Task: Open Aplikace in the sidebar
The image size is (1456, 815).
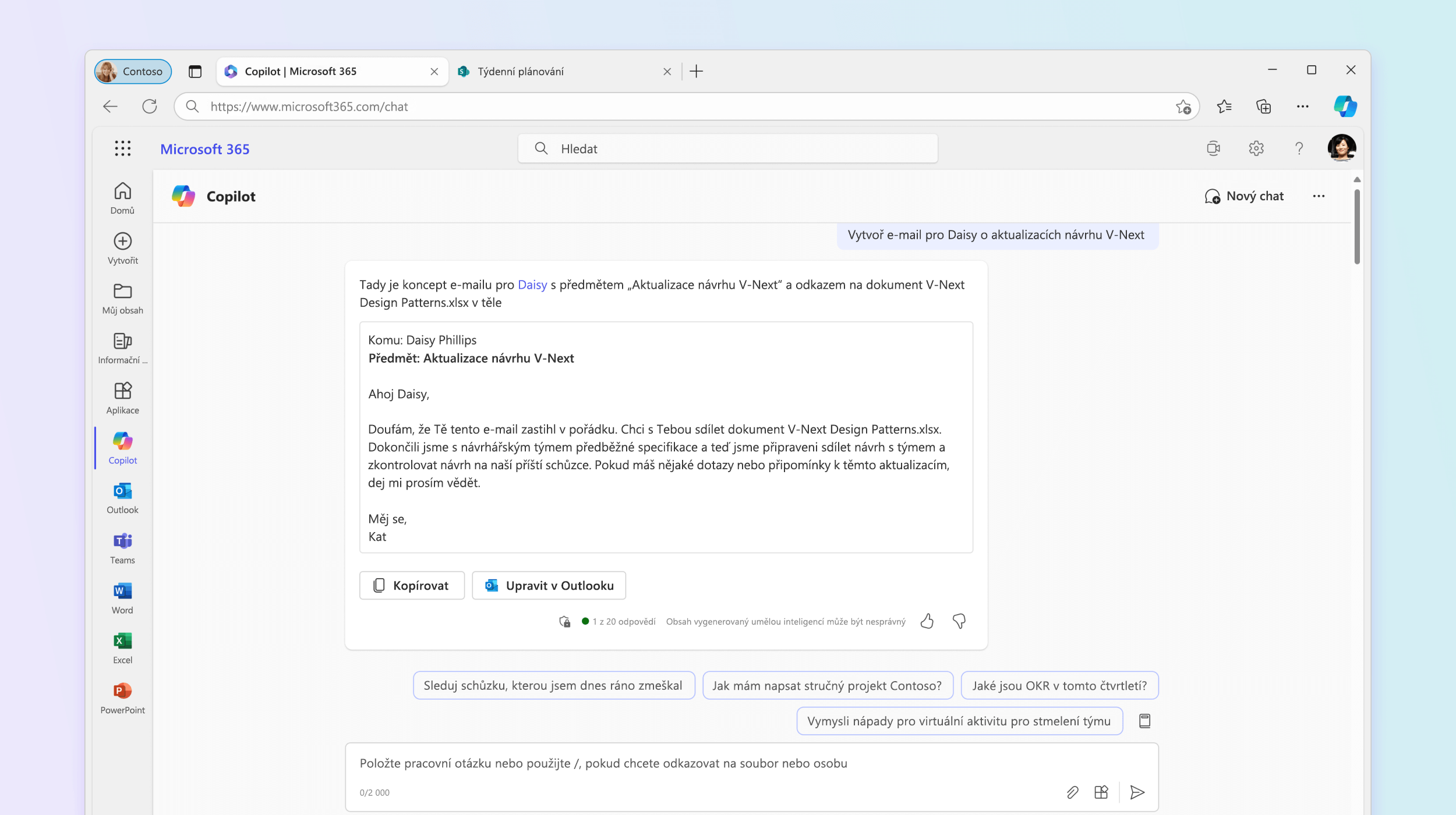Action: coord(122,398)
